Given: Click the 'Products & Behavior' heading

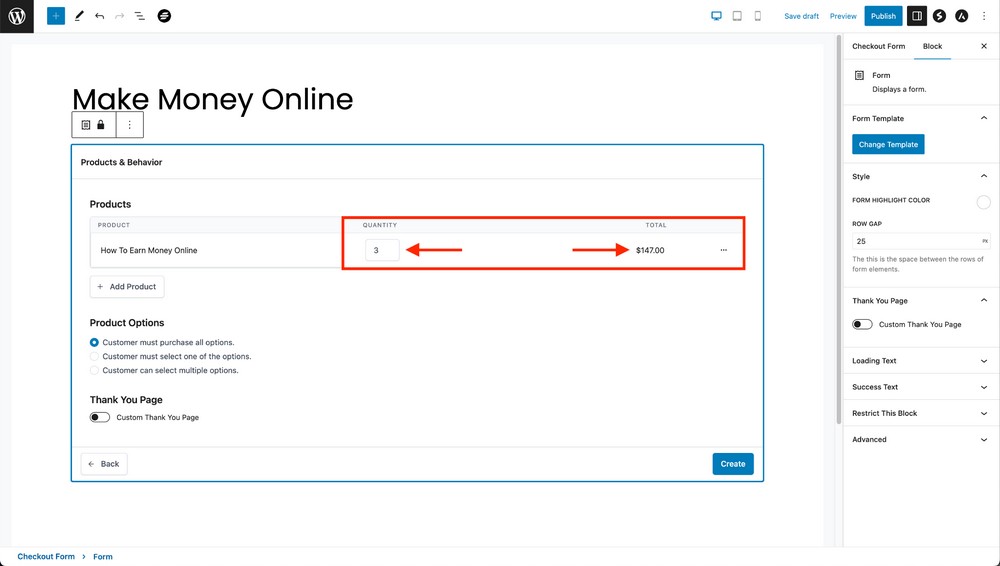Looking at the screenshot, I should (121, 162).
